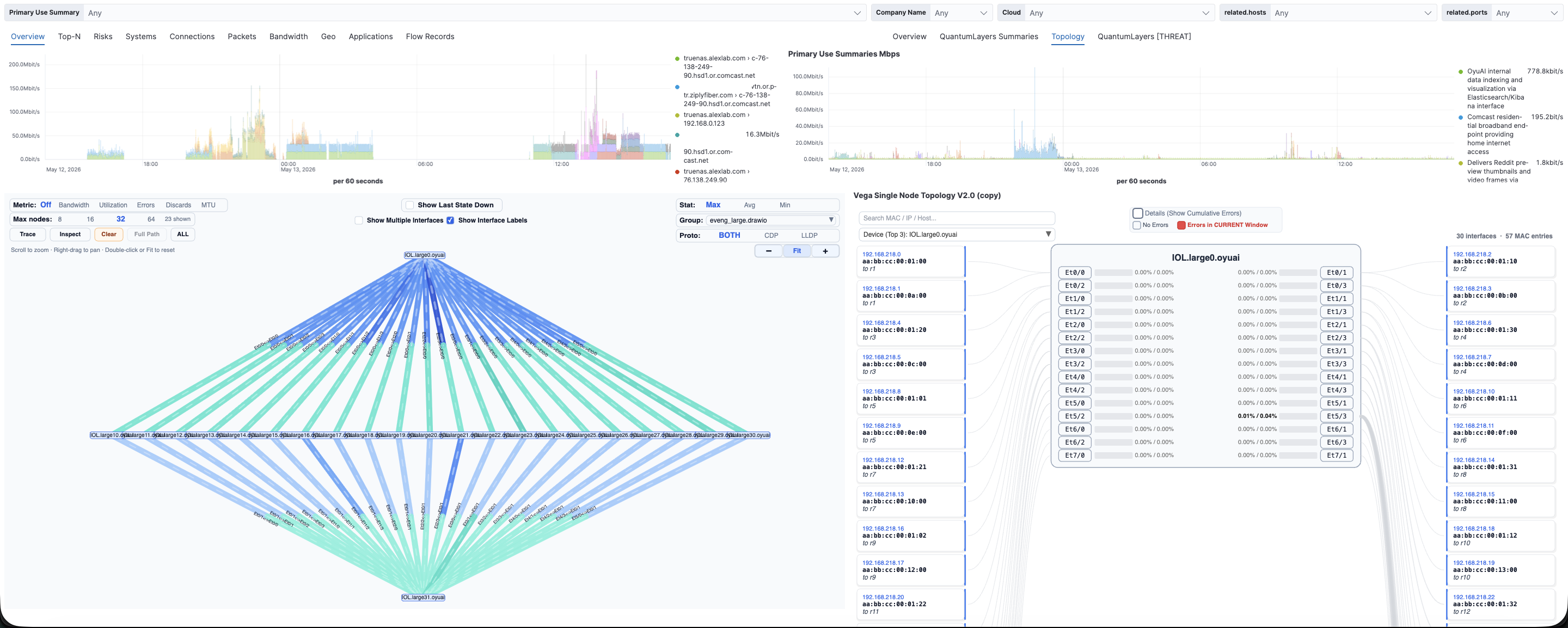This screenshot has height=628, width=1568.
Task: Switch to the Top-N tab
Action: coord(69,36)
